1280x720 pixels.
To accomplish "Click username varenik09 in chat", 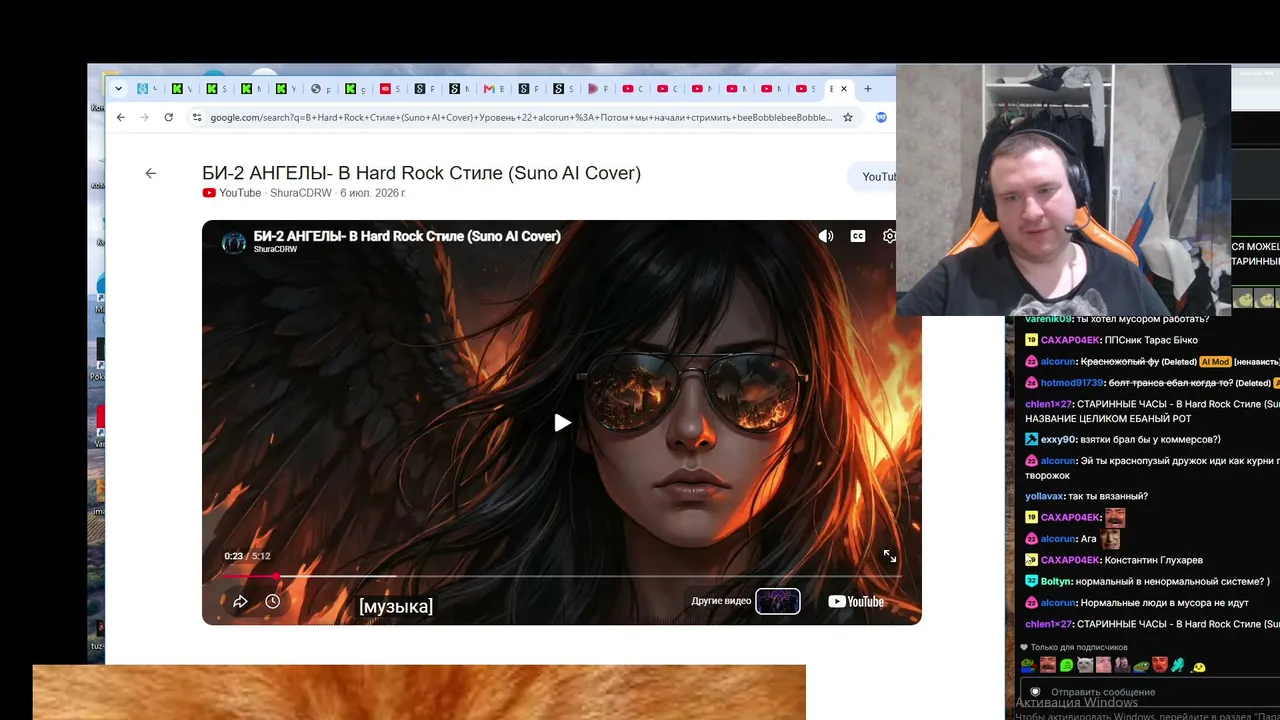I will [1049, 319].
